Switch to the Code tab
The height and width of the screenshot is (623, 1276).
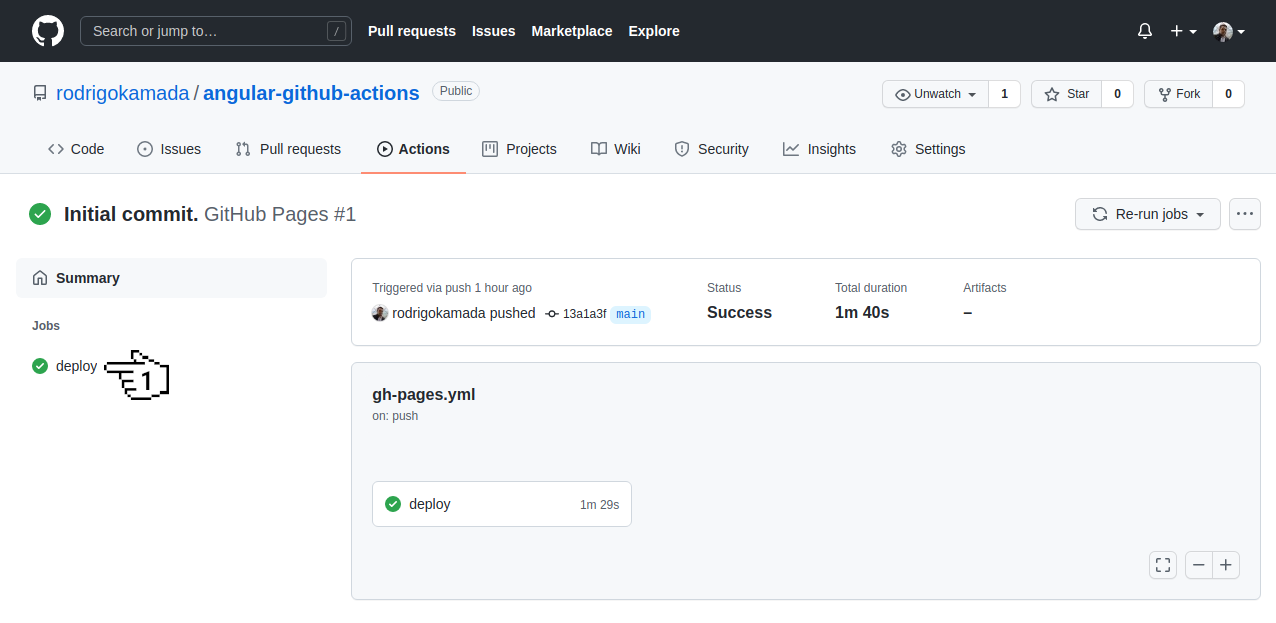[76, 149]
